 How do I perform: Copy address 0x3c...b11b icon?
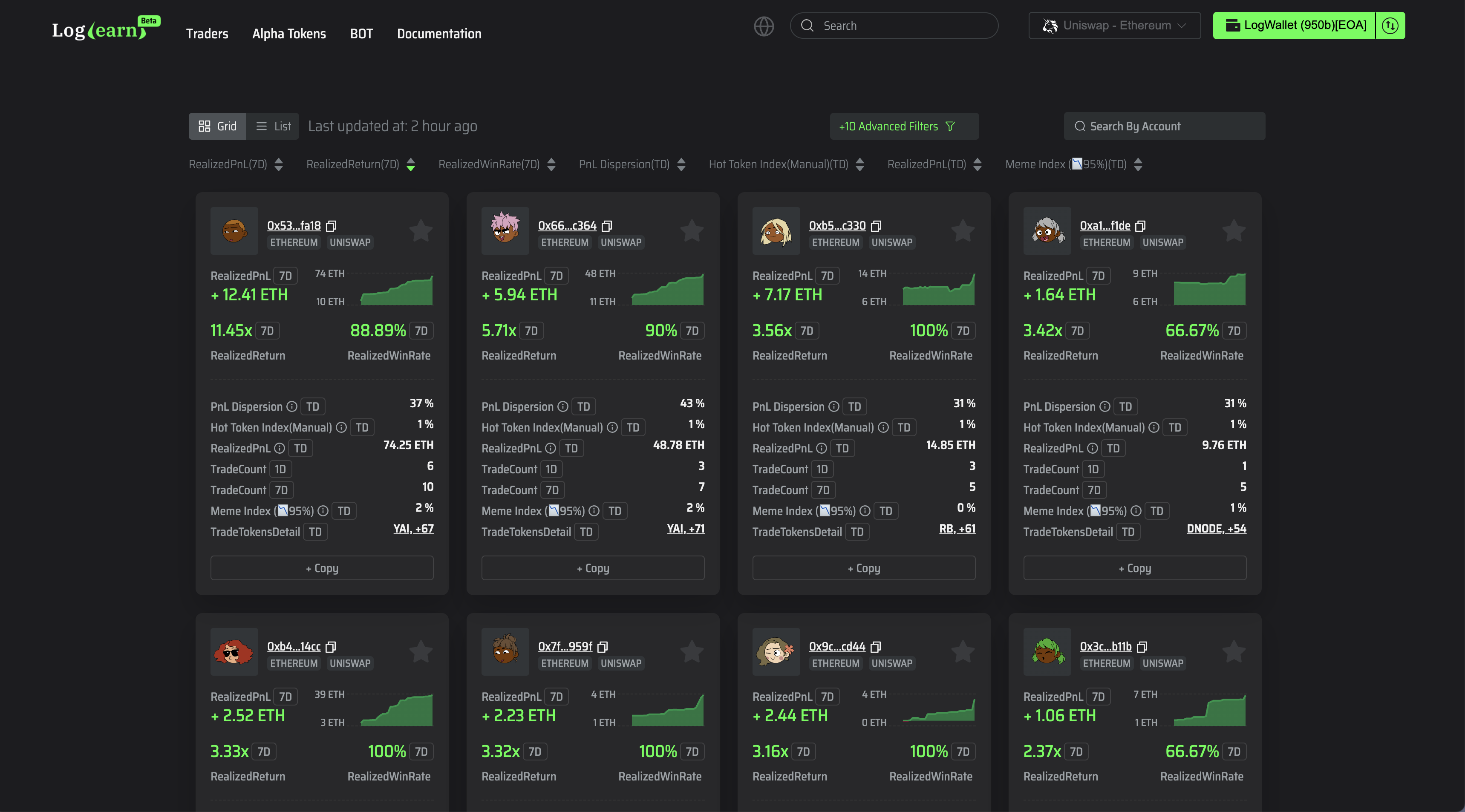pyautogui.click(x=1142, y=647)
